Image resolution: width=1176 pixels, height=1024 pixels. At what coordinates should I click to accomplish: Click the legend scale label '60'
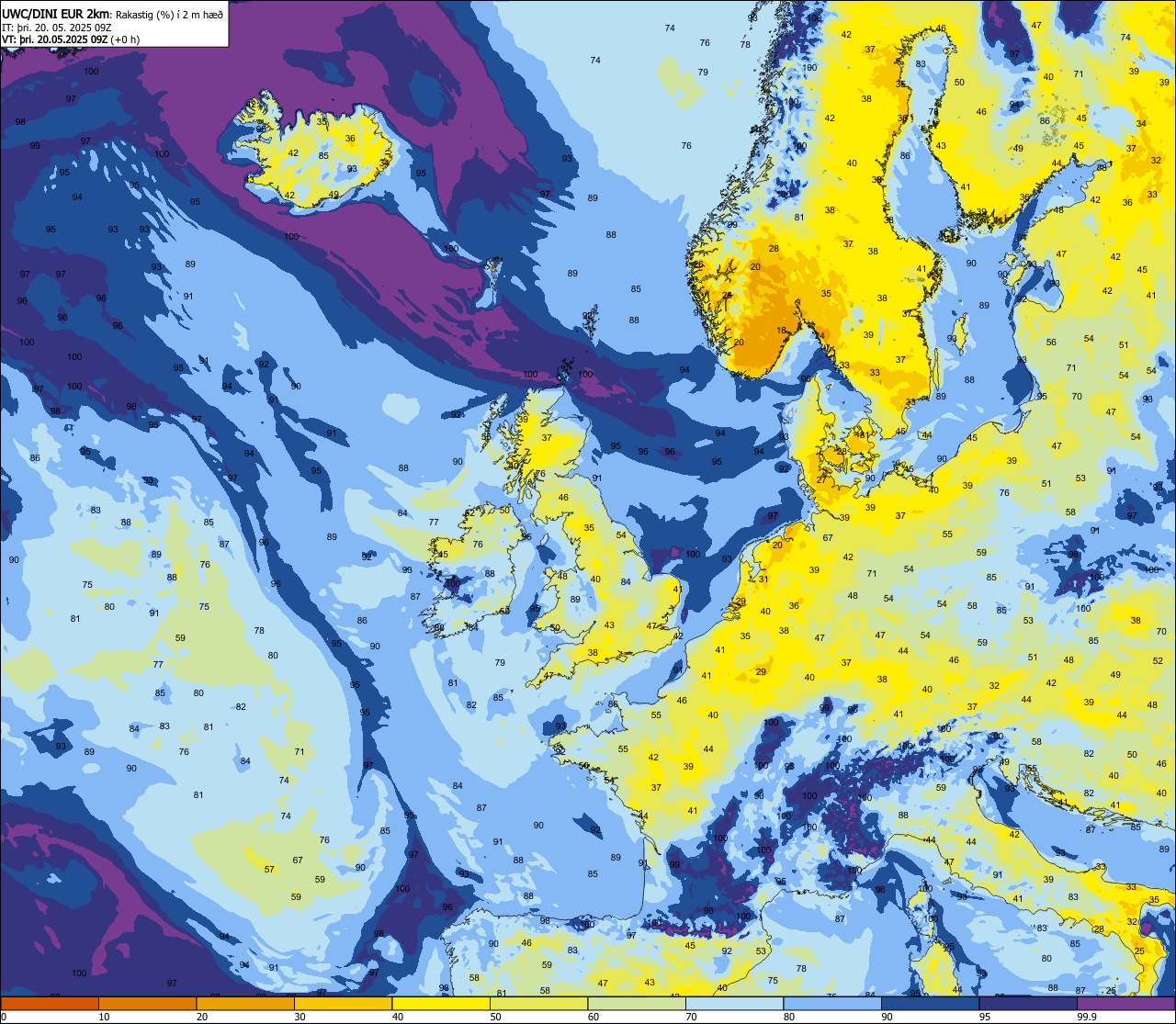point(594,1017)
